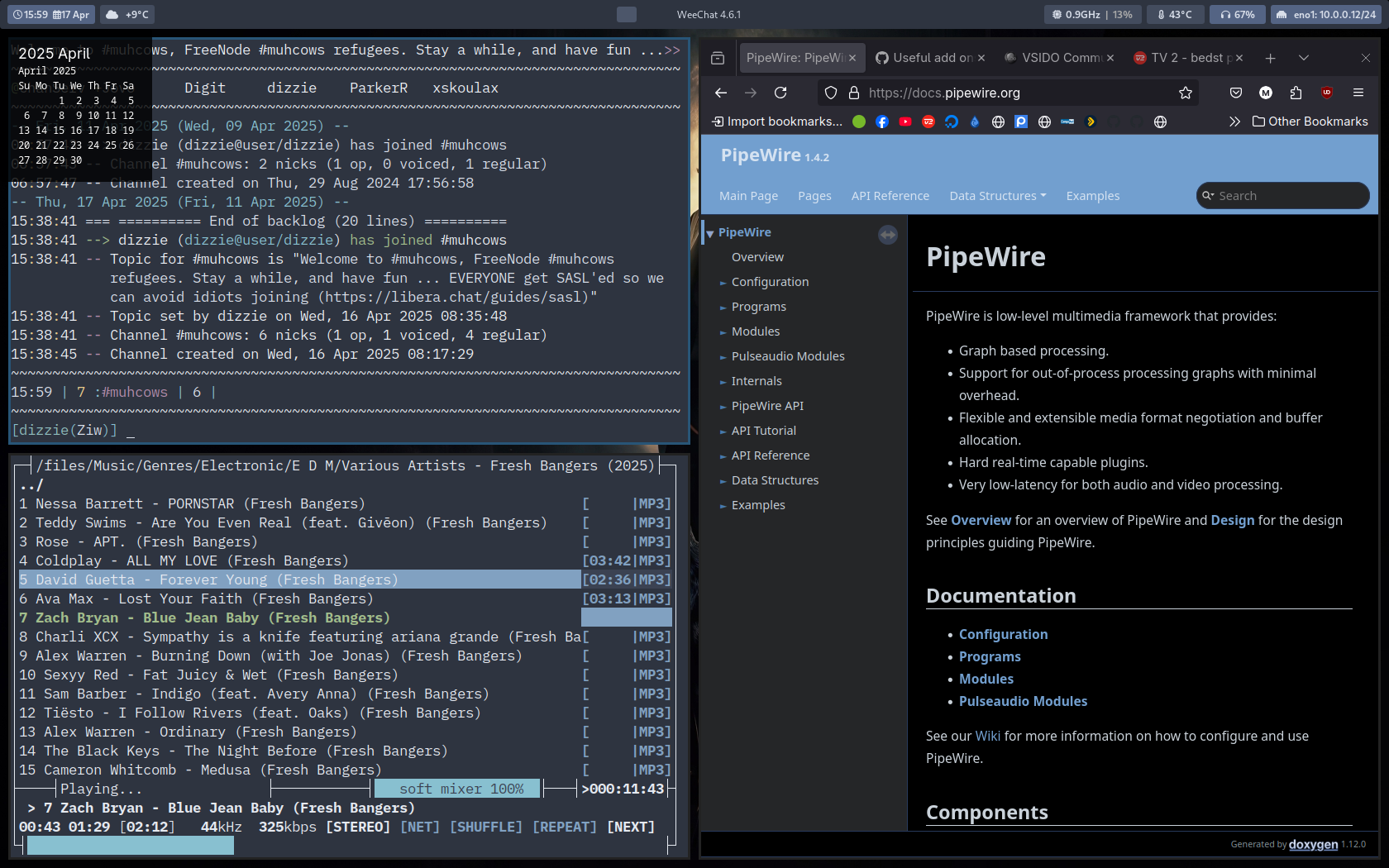Show more bookmarks via double-chevron overflow
Screen dimensions: 1389x868
[1234, 122]
